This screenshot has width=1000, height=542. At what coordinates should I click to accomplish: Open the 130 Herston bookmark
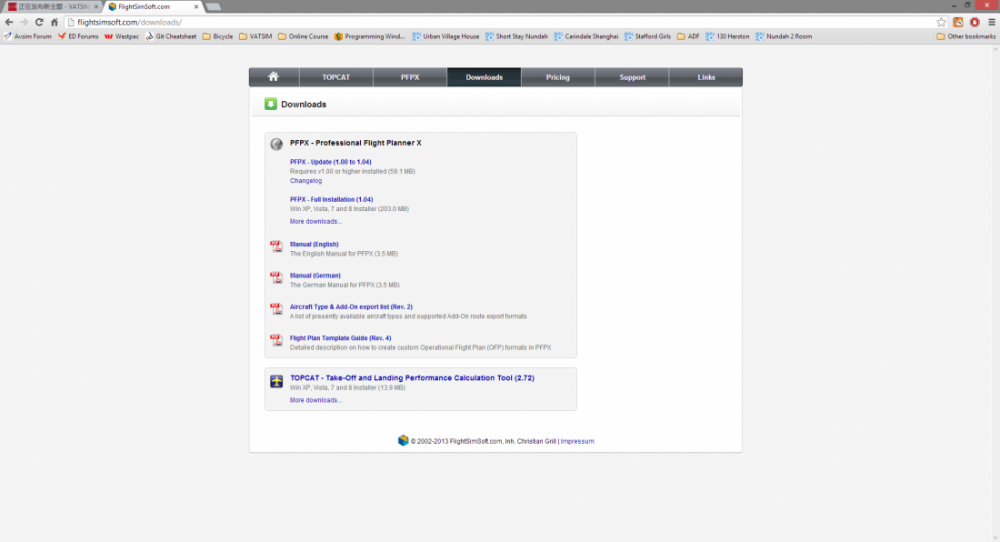click(727, 36)
